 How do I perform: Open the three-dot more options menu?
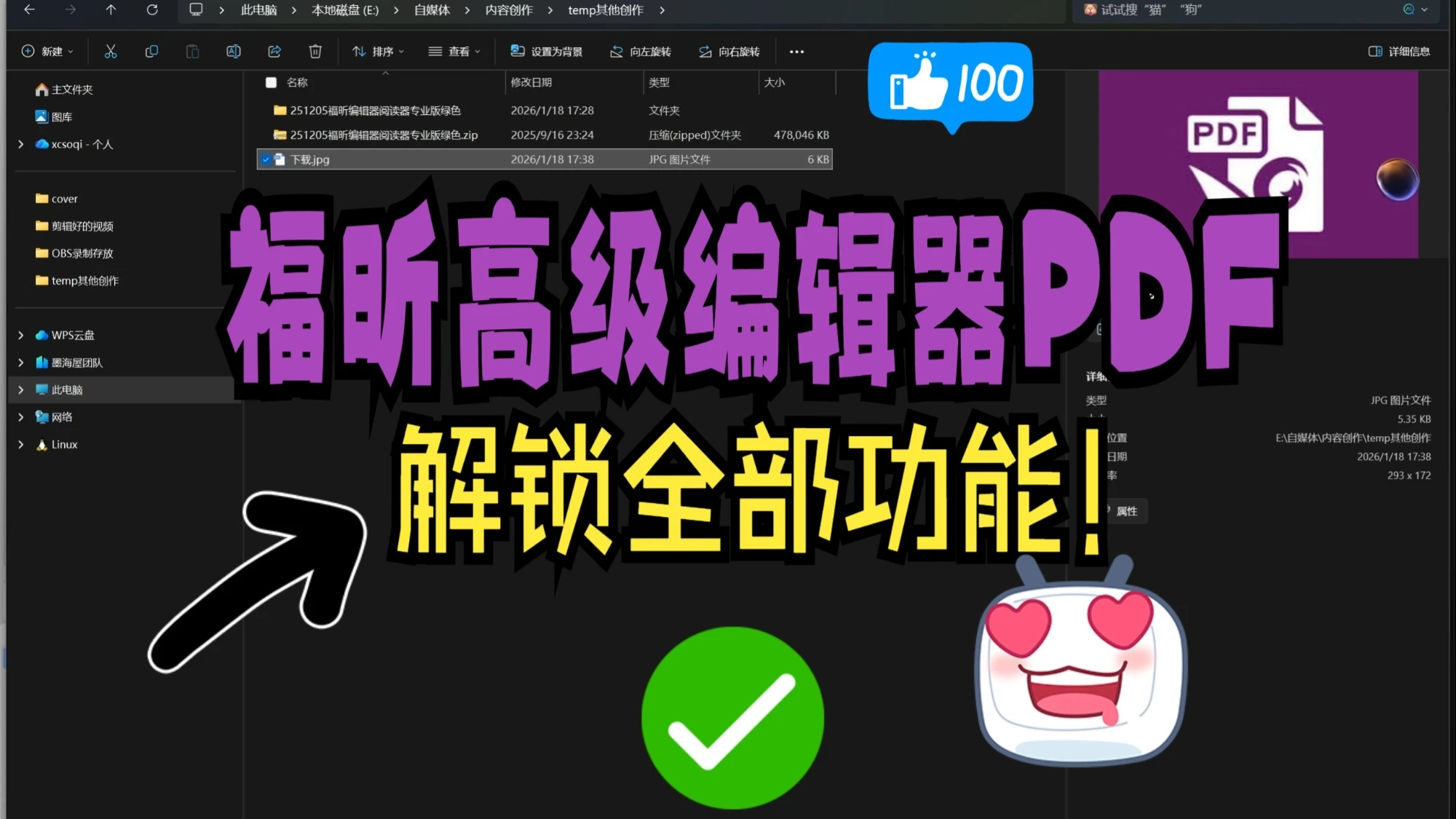tap(796, 52)
